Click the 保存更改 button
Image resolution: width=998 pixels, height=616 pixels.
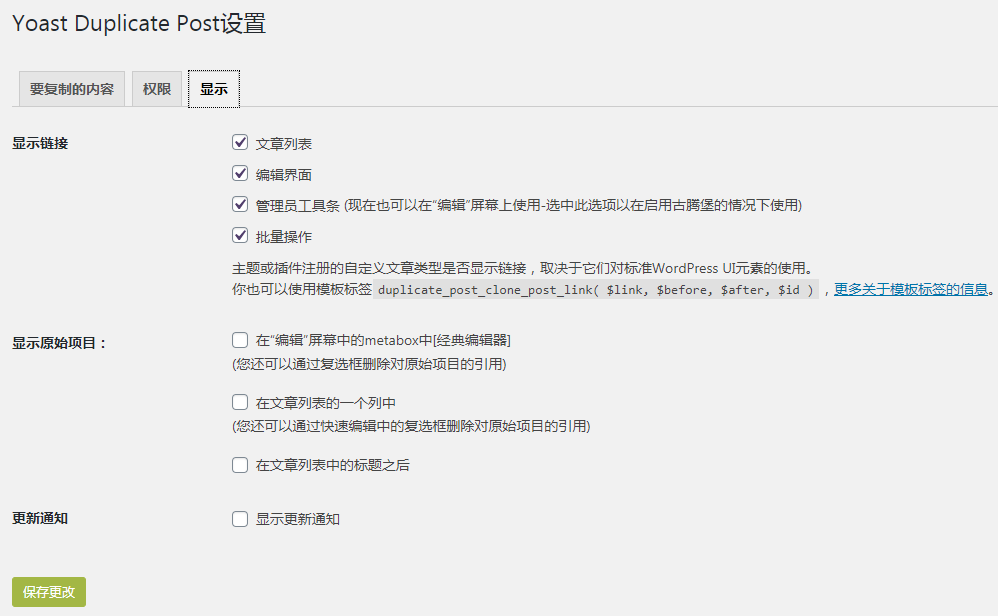47,591
